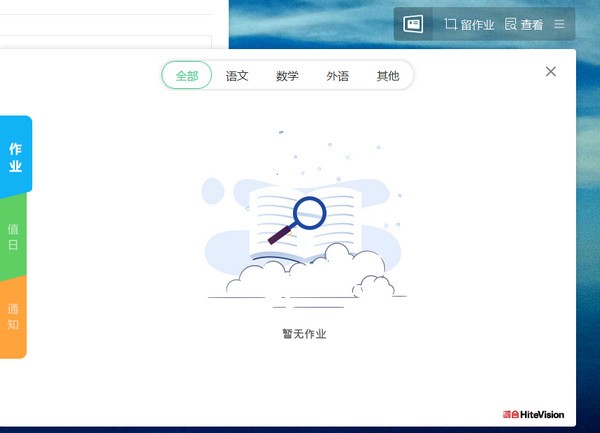The width and height of the screenshot is (600, 433).
Task: Click the 留作业 text label
Action: point(477,24)
